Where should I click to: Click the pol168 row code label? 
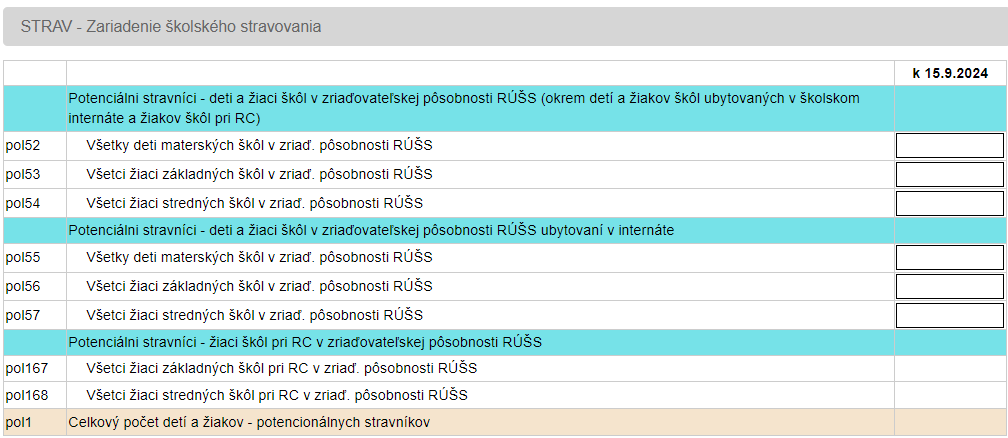(x=26, y=395)
